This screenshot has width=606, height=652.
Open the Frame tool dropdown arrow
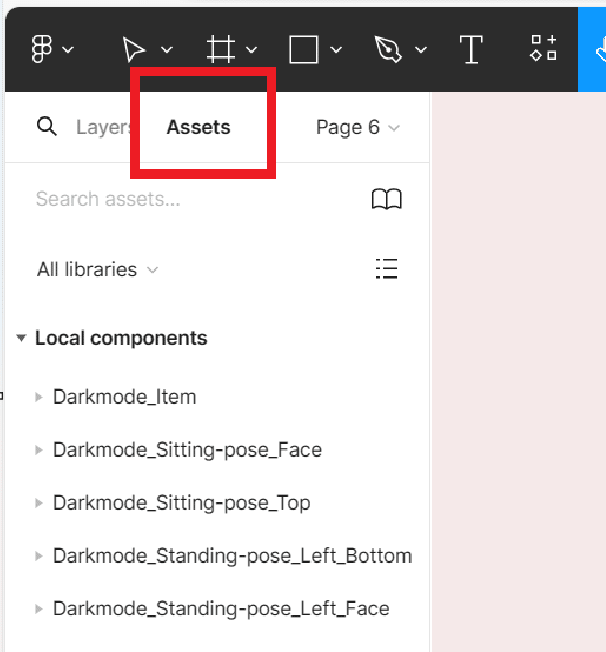pyautogui.click(x=251, y=50)
